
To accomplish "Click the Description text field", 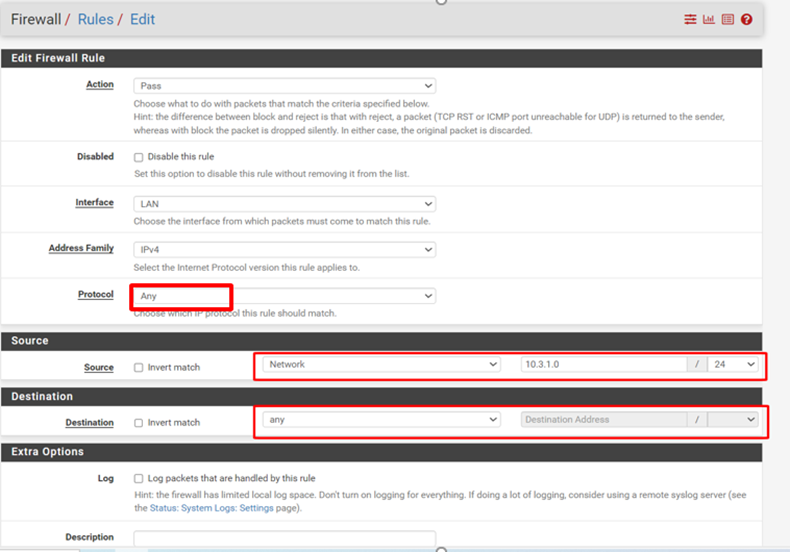I will coord(284,539).
